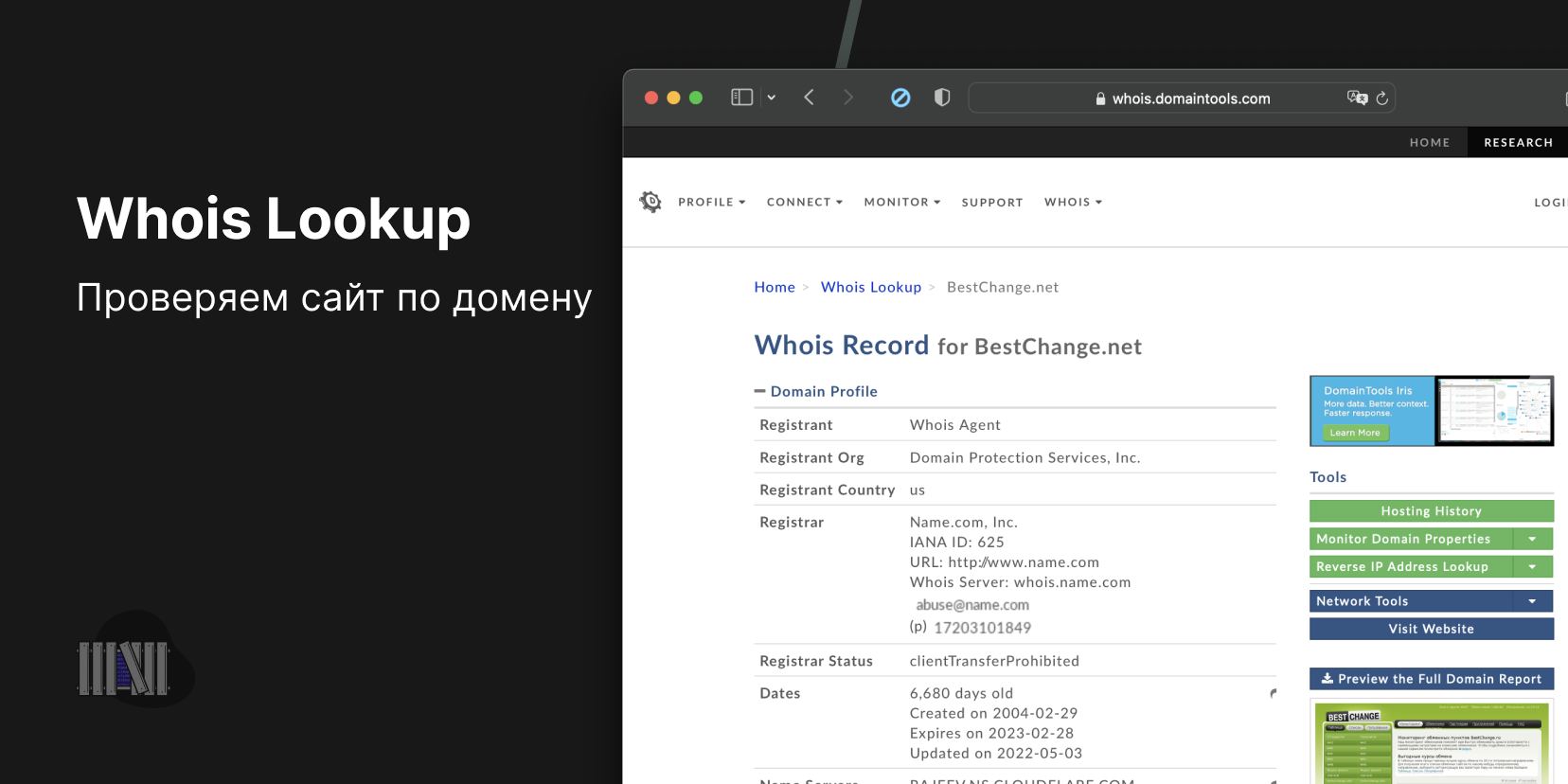Open the sidebar options chevron
Screen dimensions: 1568x784
772,98
